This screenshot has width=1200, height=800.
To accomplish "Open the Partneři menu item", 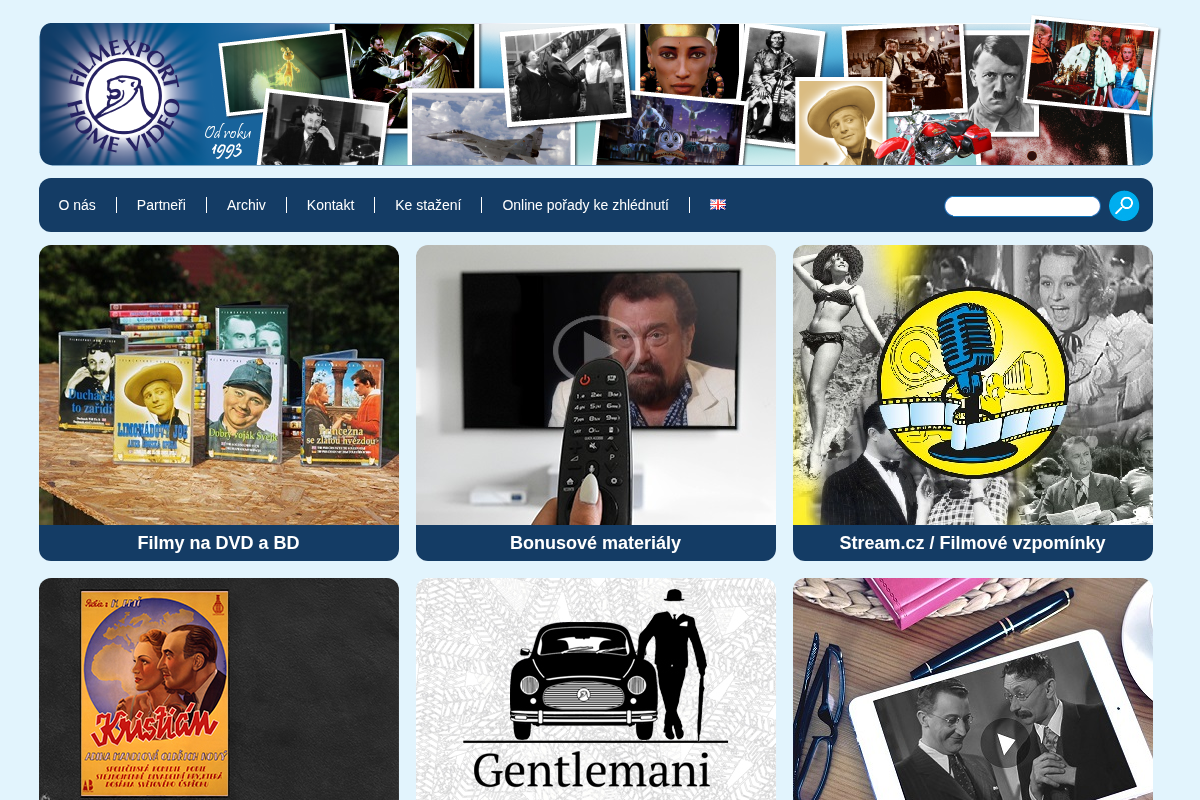I will [x=161, y=205].
